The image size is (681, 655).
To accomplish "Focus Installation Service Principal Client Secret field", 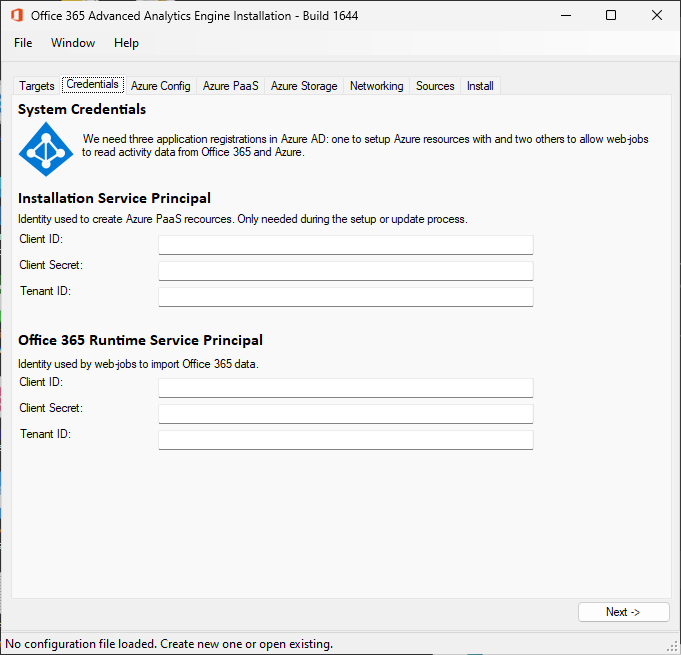I will point(346,271).
